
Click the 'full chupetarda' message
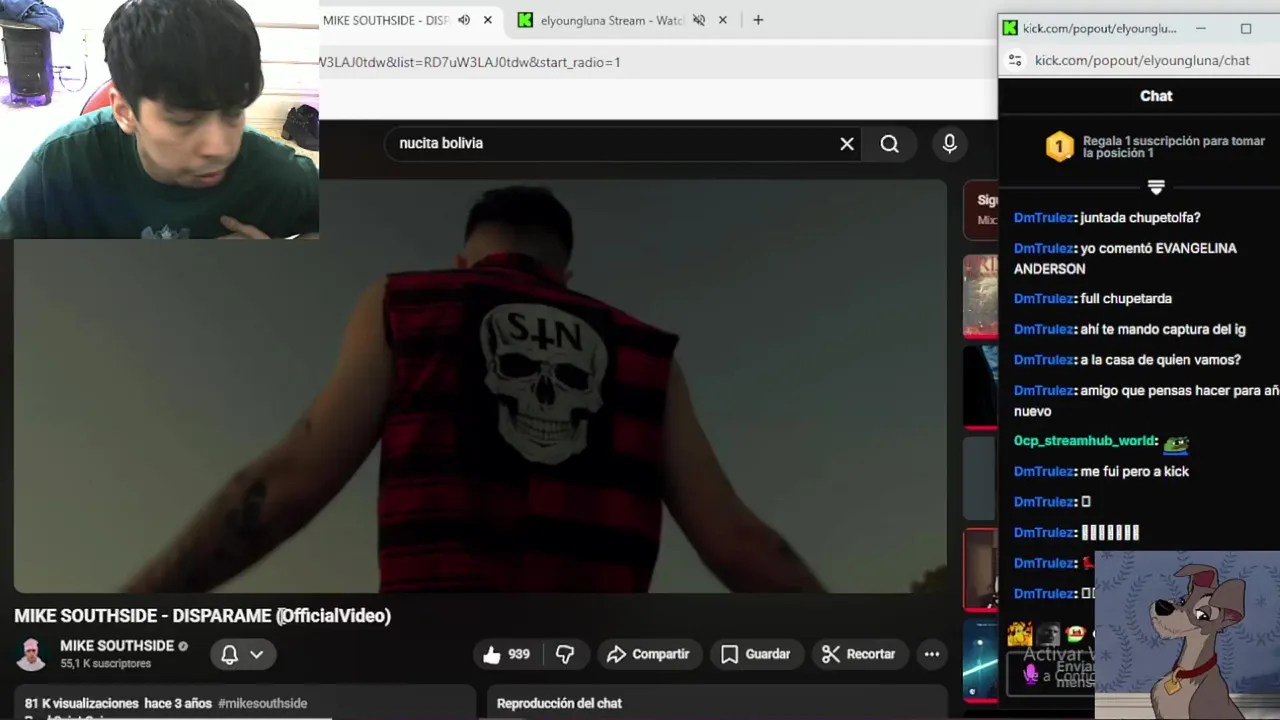click(1126, 298)
